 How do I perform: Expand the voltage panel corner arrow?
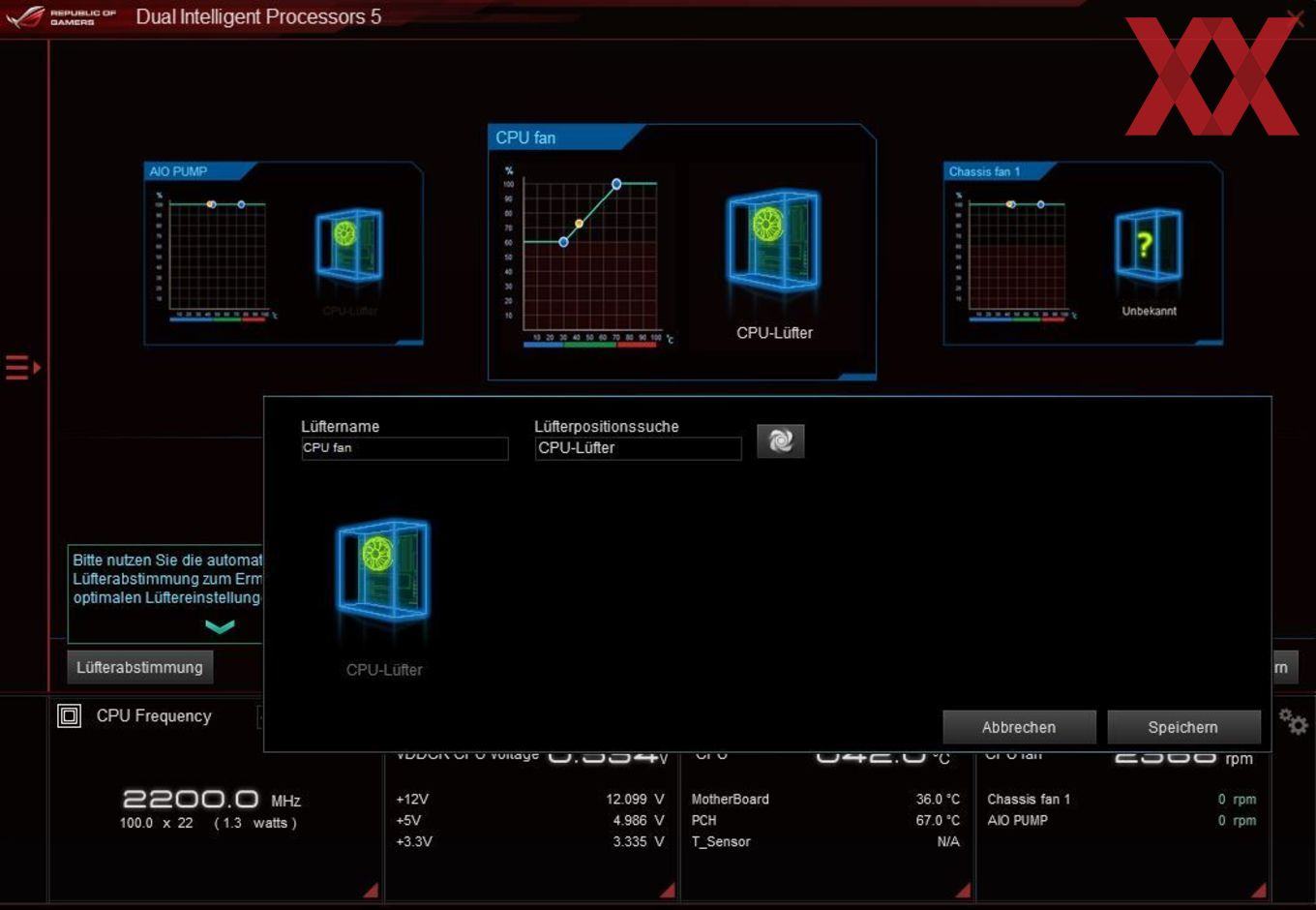667,891
